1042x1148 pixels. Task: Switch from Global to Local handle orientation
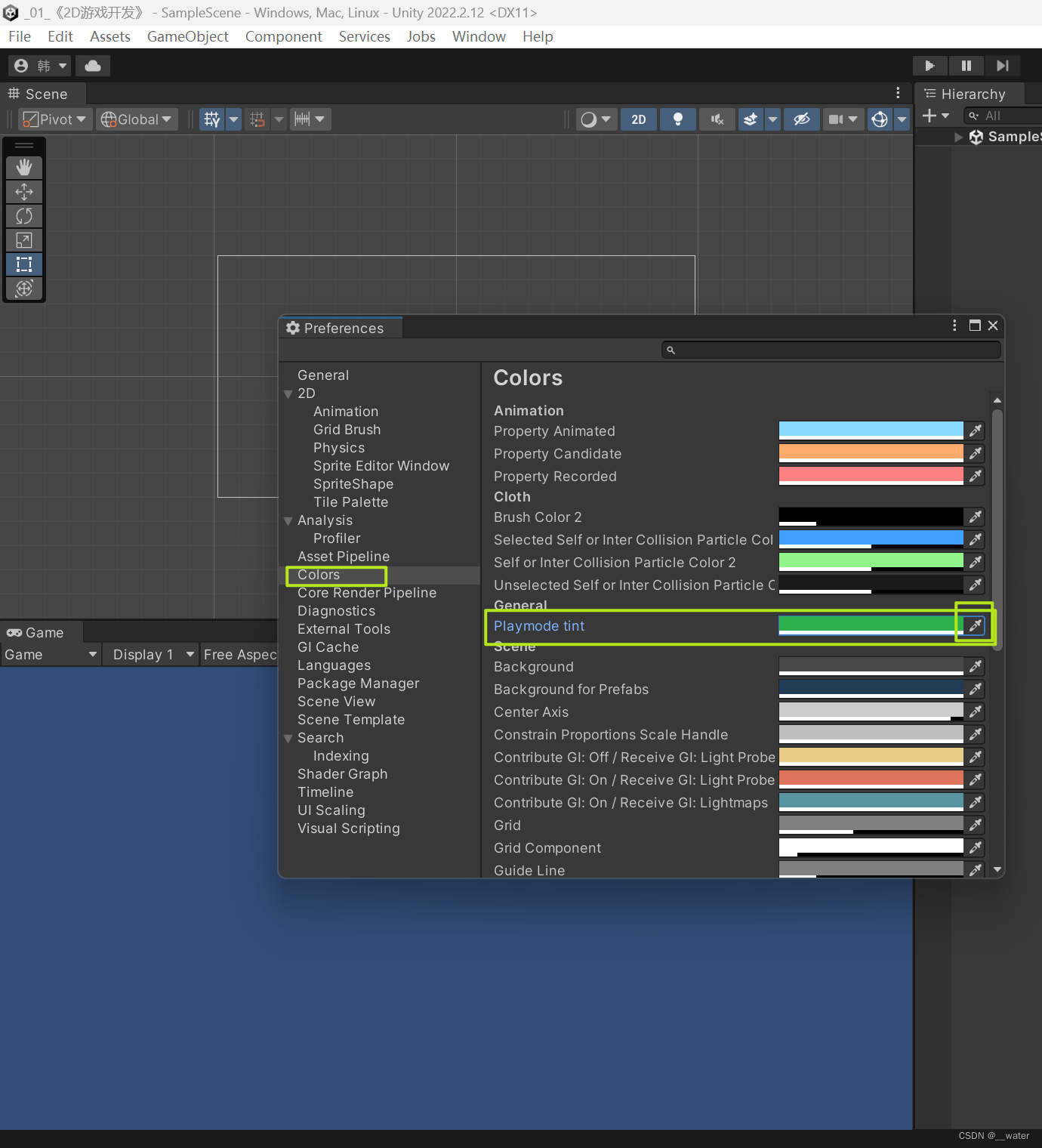(x=136, y=119)
